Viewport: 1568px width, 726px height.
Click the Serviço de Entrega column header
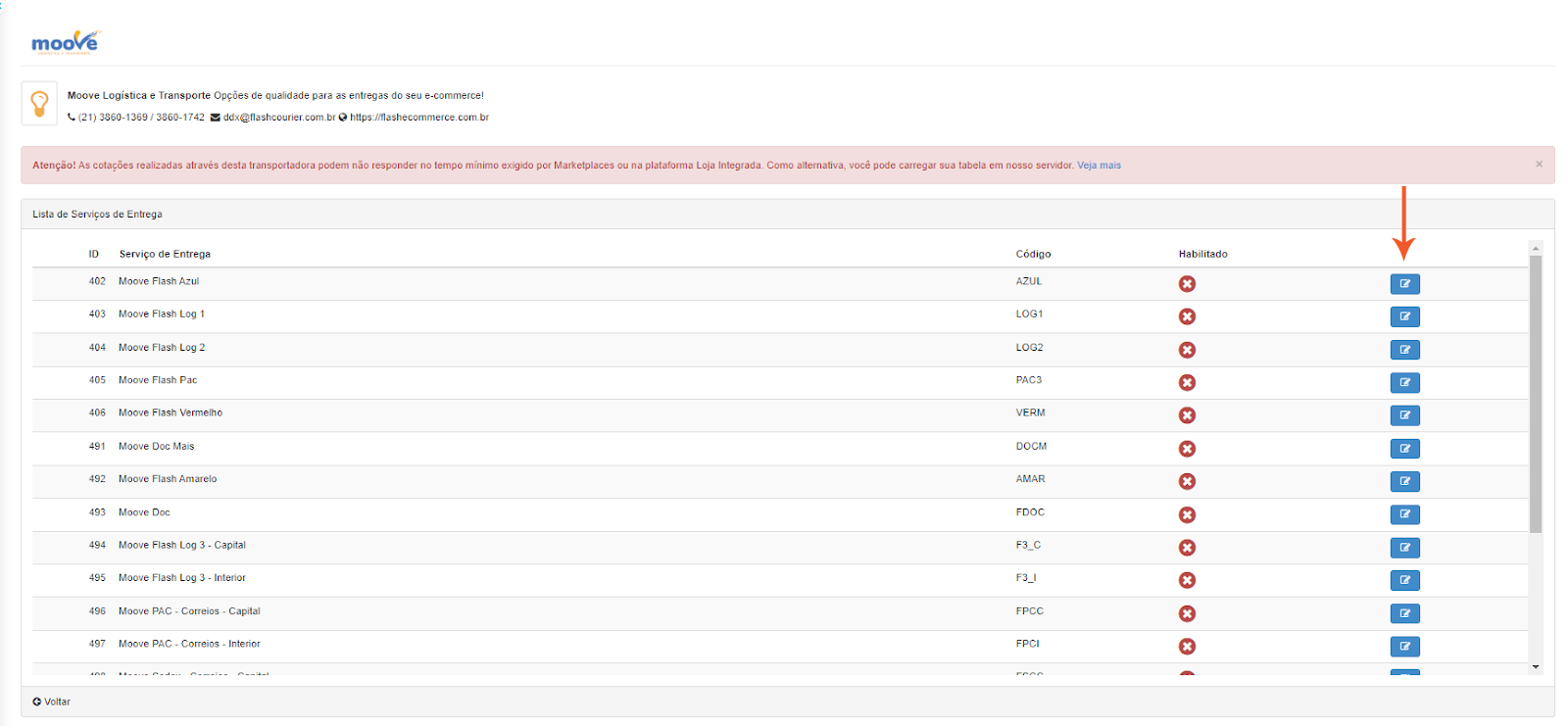point(165,254)
